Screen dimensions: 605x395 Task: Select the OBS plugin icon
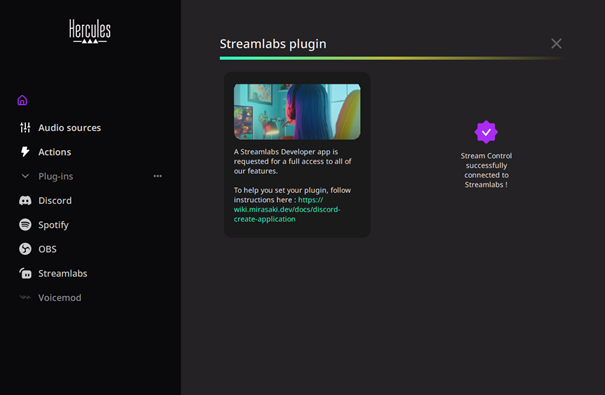pyautogui.click(x=25, y=249)
